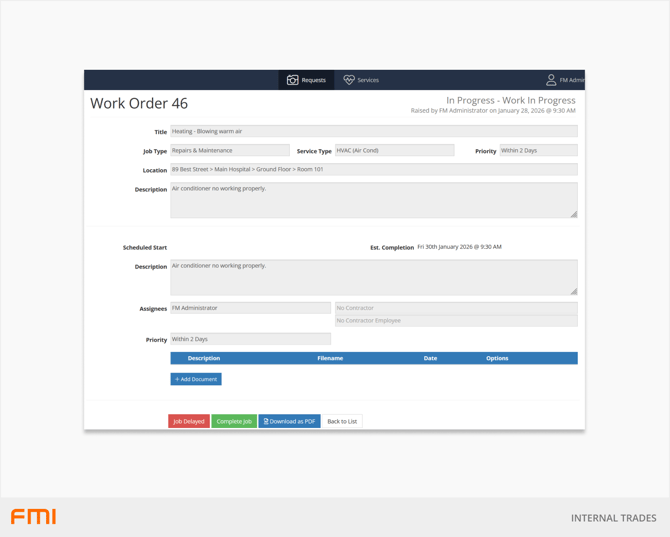Open the Requests camera icon
This screenshot has width=670, height=537.
pyautogui.click(x=293, y=80)
